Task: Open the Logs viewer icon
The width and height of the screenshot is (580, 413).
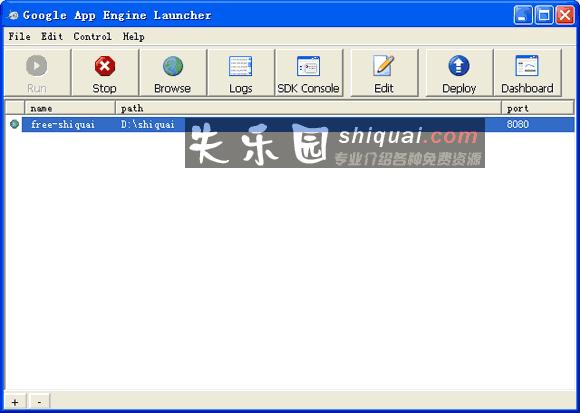Action: pos(240,67)
